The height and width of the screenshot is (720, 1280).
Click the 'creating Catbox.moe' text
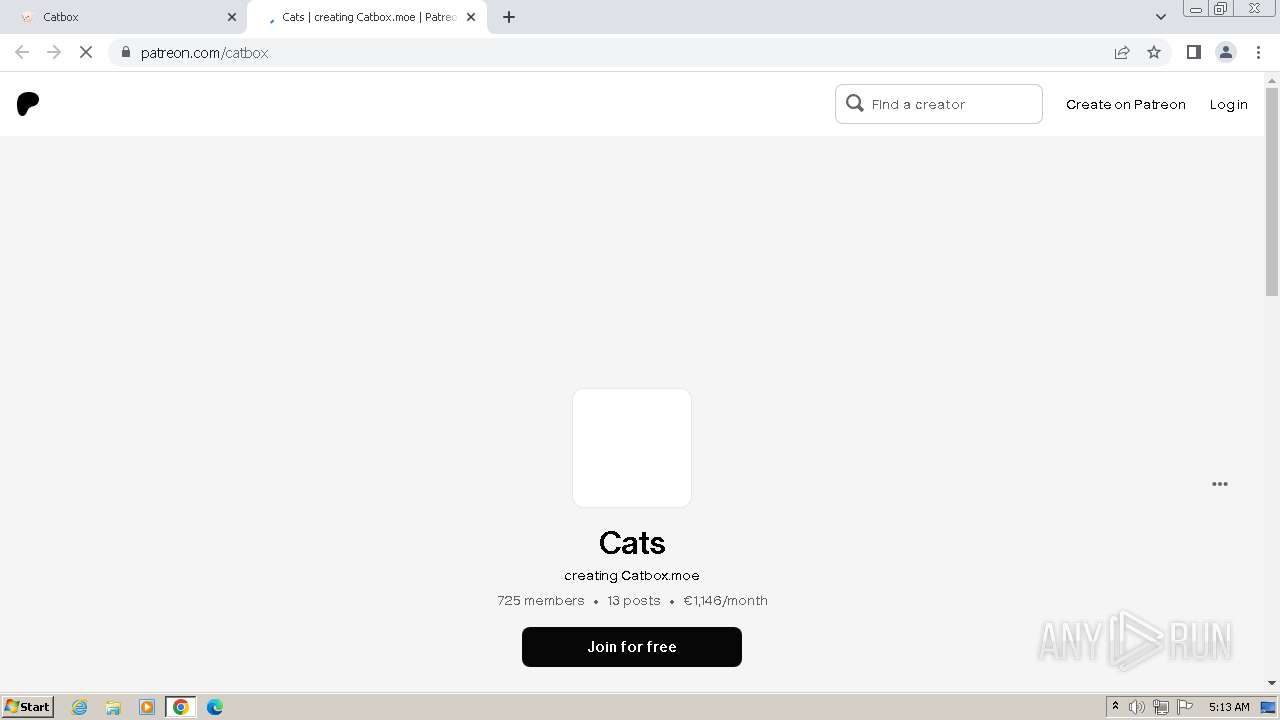632,576
